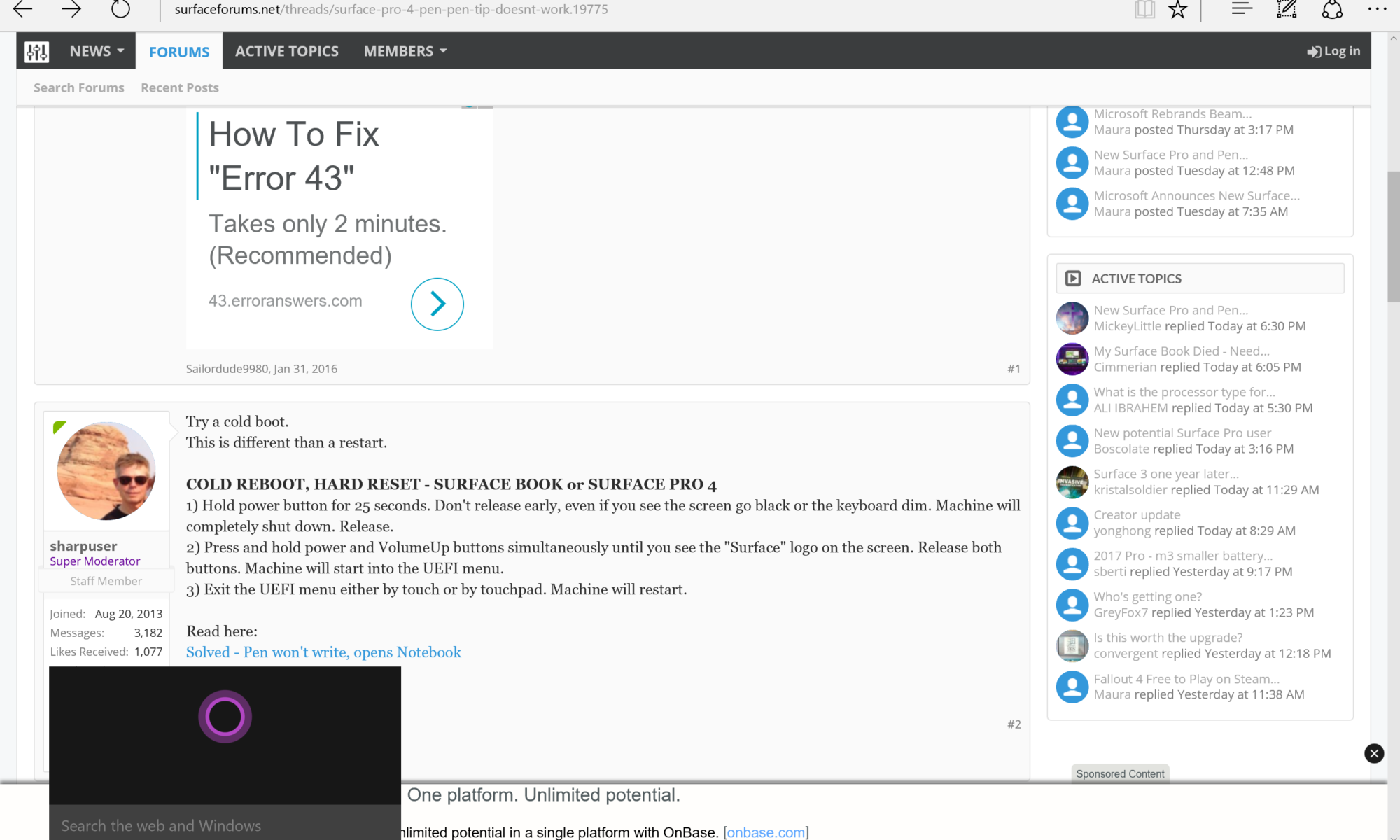Click convergent avatar image
This screenshot has width=1400, height=840.
coord(1072,646)
